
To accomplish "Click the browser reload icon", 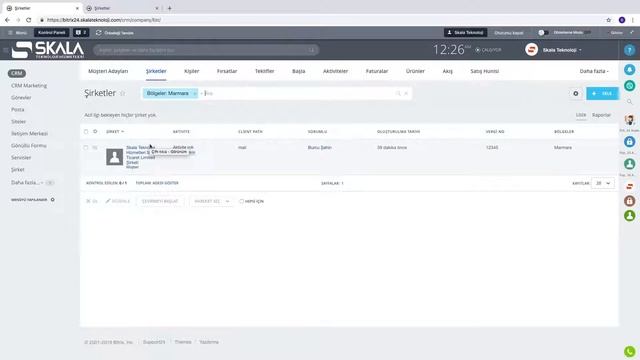I will [29, 20].
